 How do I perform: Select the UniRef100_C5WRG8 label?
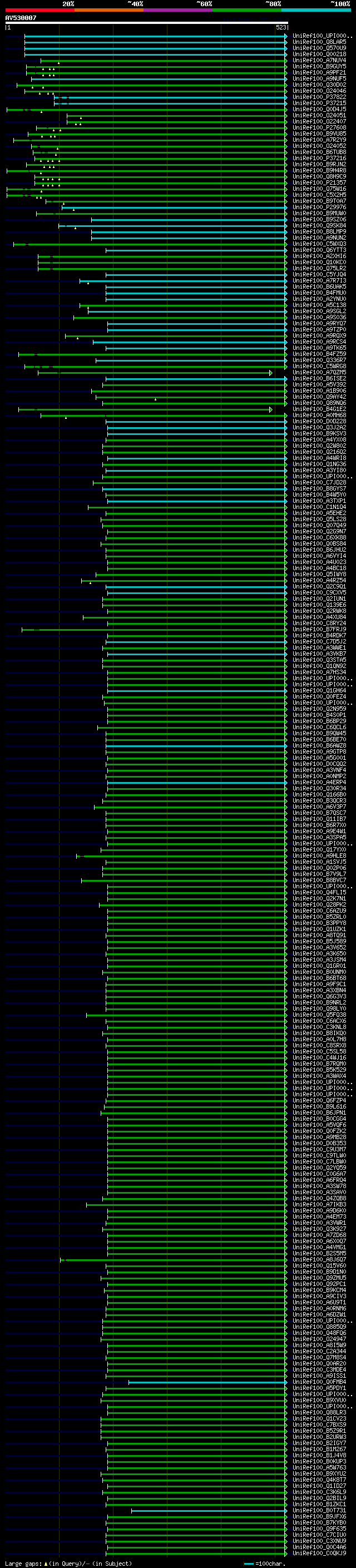coord(319,366)
